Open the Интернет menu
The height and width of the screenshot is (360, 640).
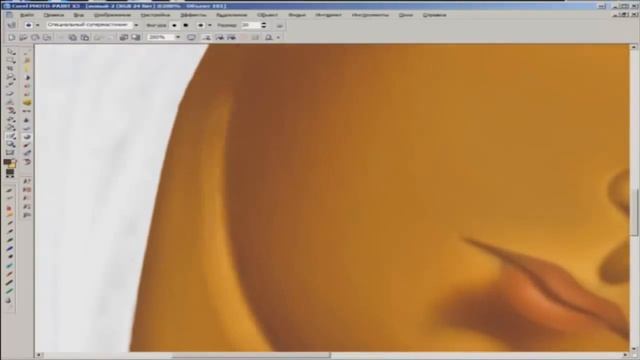328,15
